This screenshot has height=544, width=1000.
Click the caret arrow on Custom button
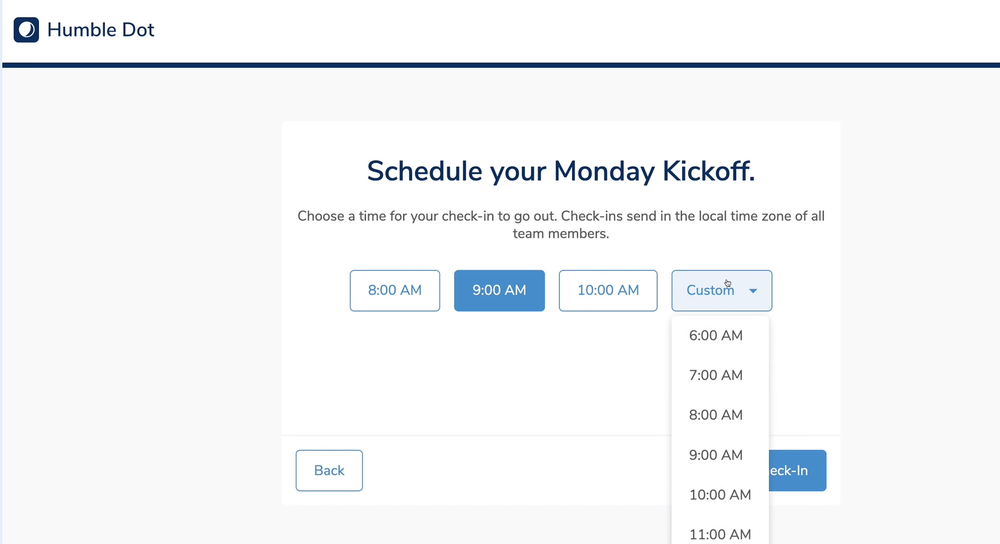point(753,291)
